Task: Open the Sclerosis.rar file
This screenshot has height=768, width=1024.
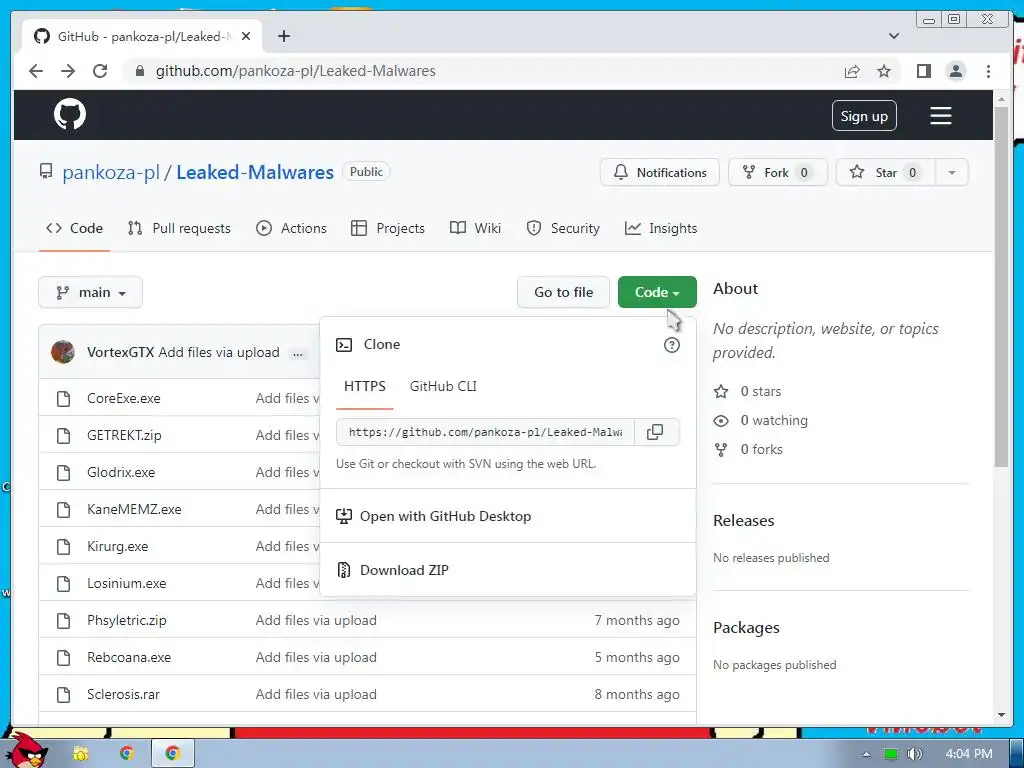Action: click(x=123, y=694)
